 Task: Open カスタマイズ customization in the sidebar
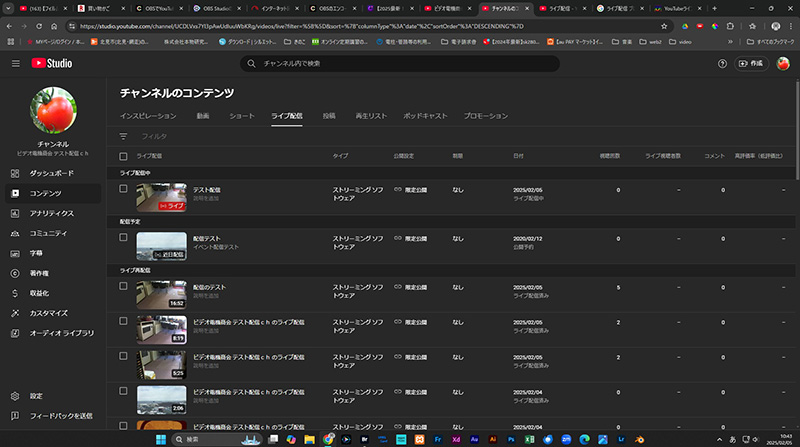pyautogui.click(x=15, y=313)
